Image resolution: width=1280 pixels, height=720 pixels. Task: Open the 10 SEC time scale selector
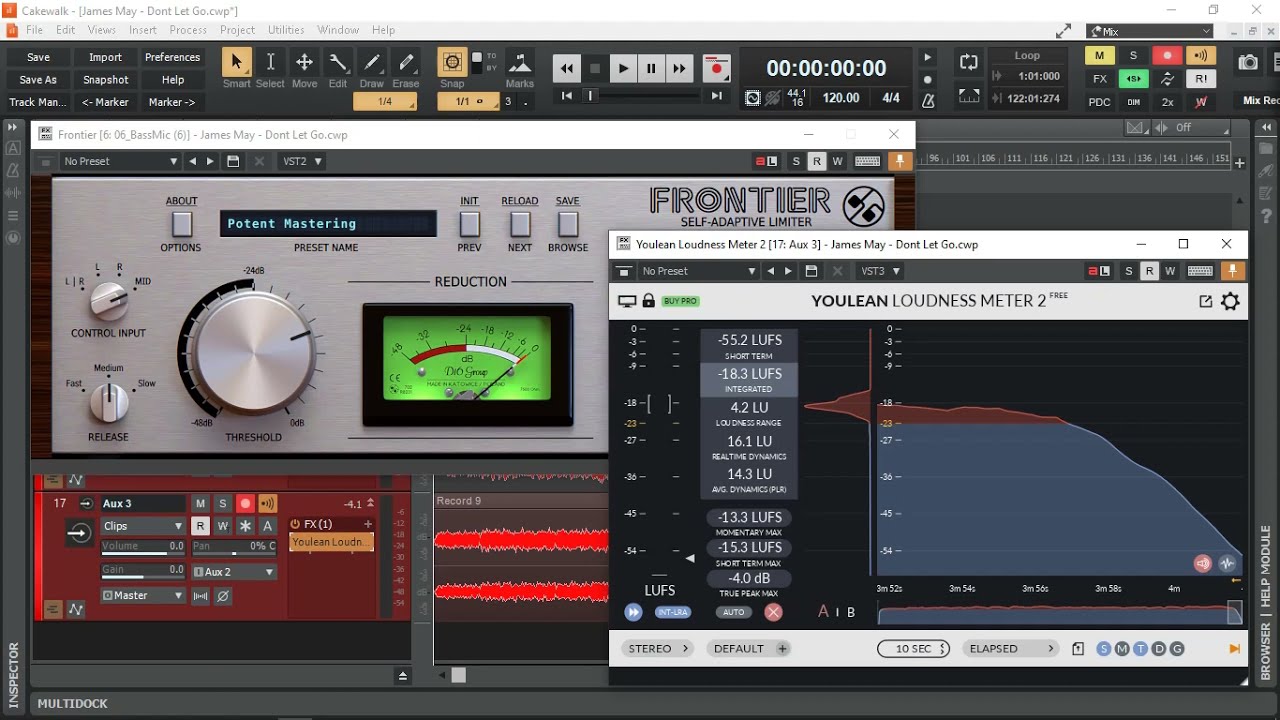tap(913, 649)
